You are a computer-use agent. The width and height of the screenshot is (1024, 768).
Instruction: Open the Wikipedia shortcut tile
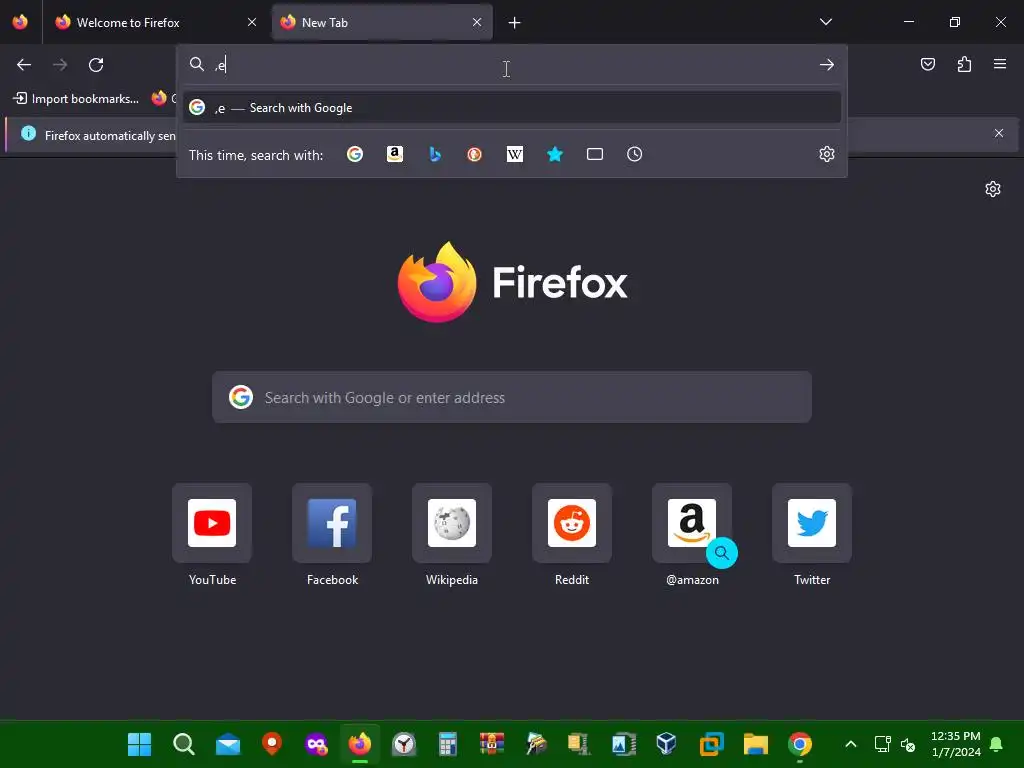[x=452, y=523]
